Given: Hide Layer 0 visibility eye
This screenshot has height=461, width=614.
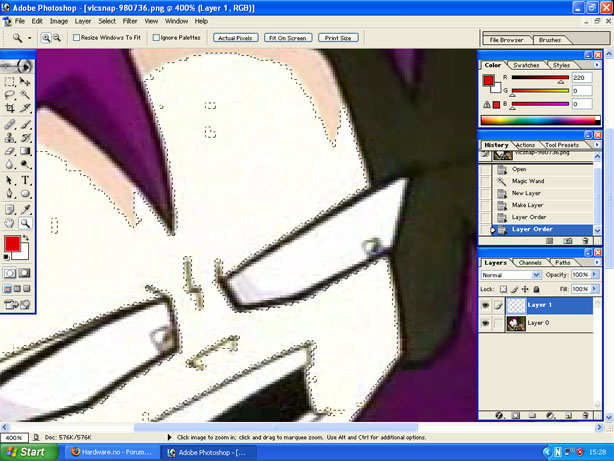Looking at the screenshot, I should (x=486, y=323).
